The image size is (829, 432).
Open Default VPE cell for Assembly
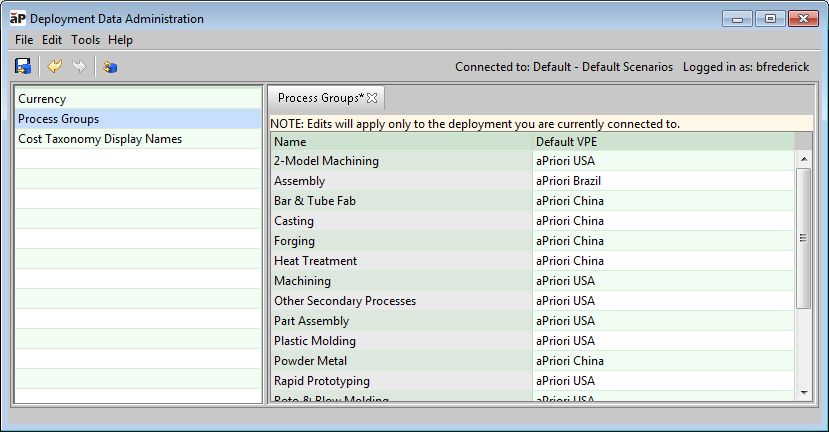click(660, 181)
